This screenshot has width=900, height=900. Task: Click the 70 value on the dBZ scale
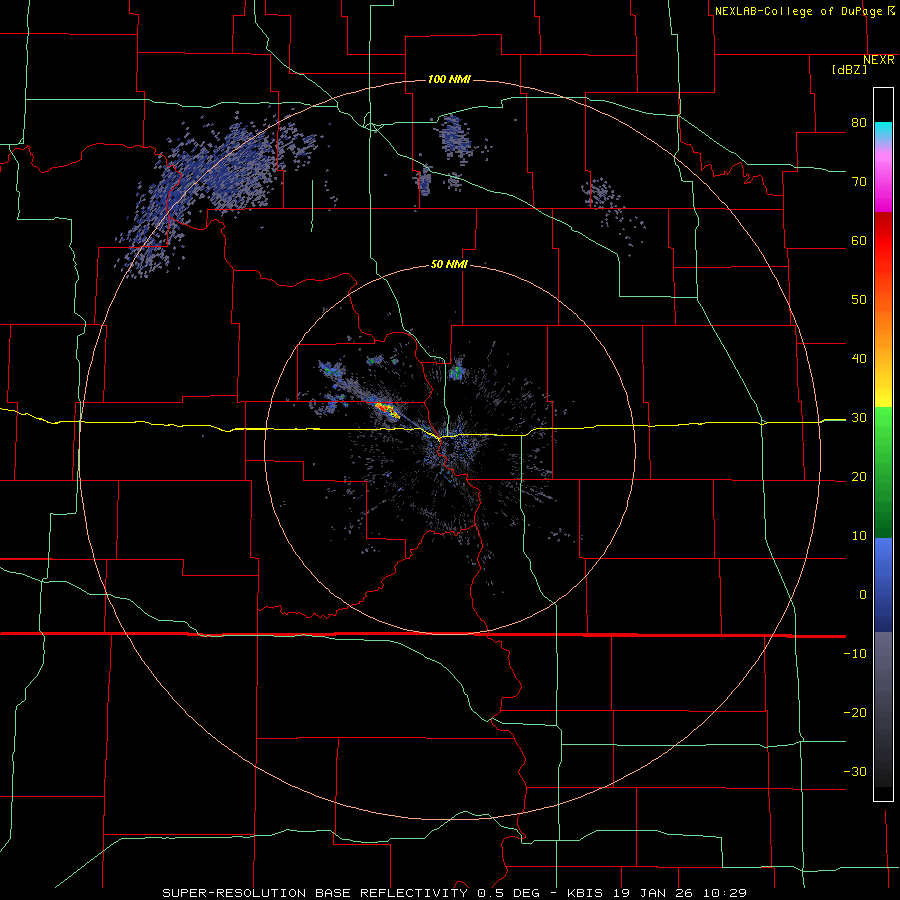coord(859,182)
